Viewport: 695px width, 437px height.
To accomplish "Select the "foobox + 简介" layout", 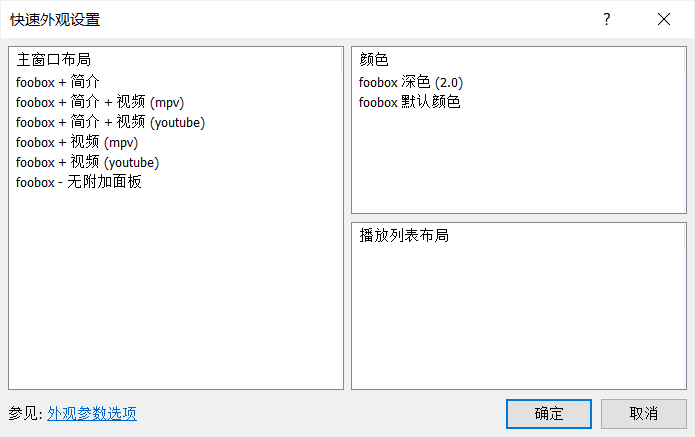I will (58, 82).
